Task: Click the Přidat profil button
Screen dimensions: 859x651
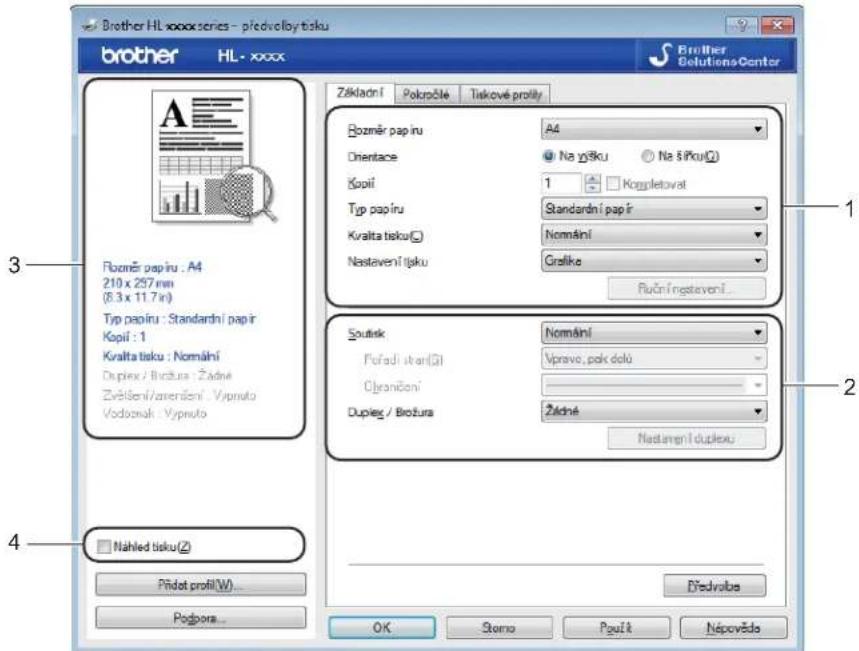Action: [201, 585]
